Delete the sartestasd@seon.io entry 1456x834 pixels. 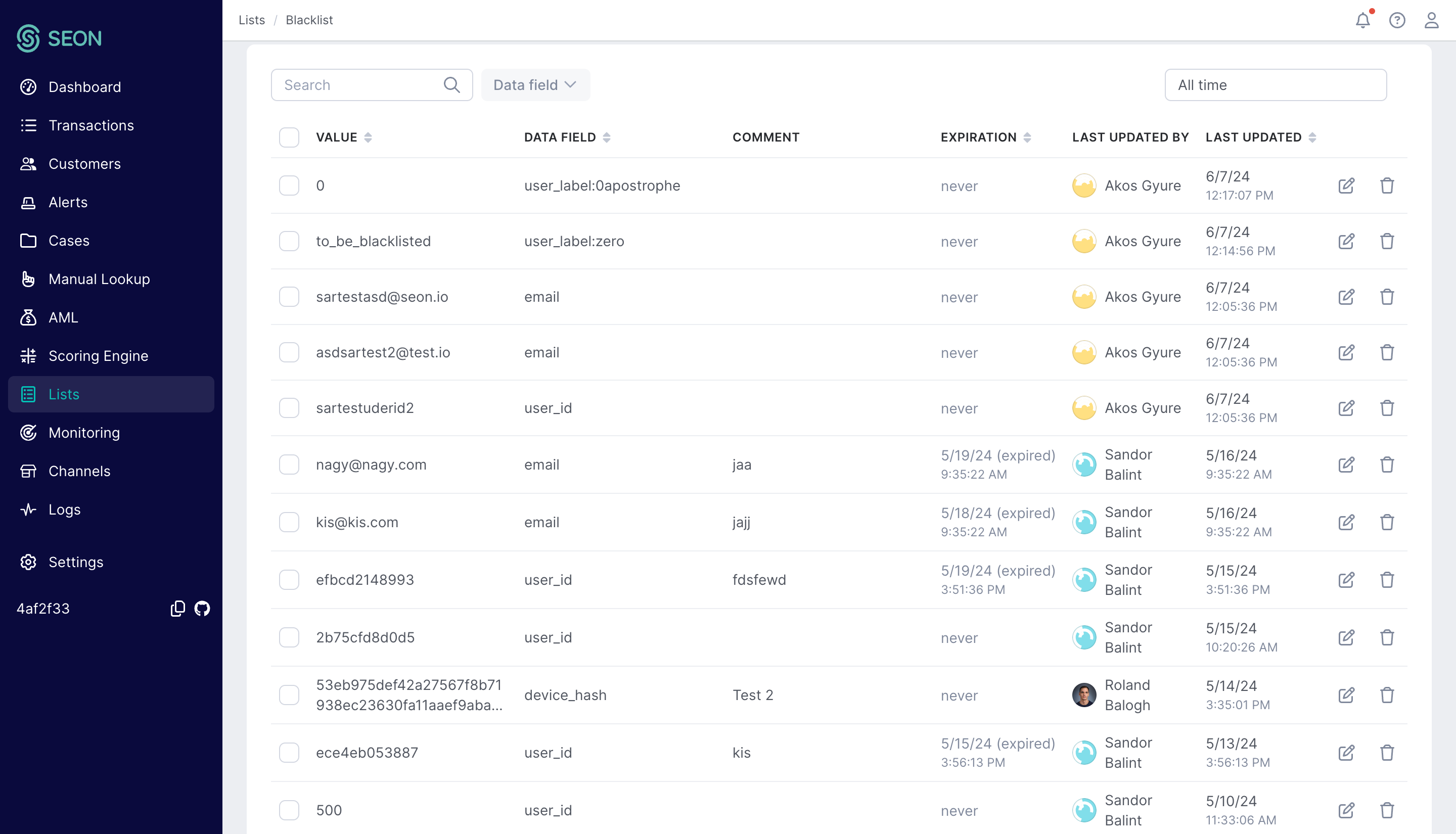(1387, 297)
